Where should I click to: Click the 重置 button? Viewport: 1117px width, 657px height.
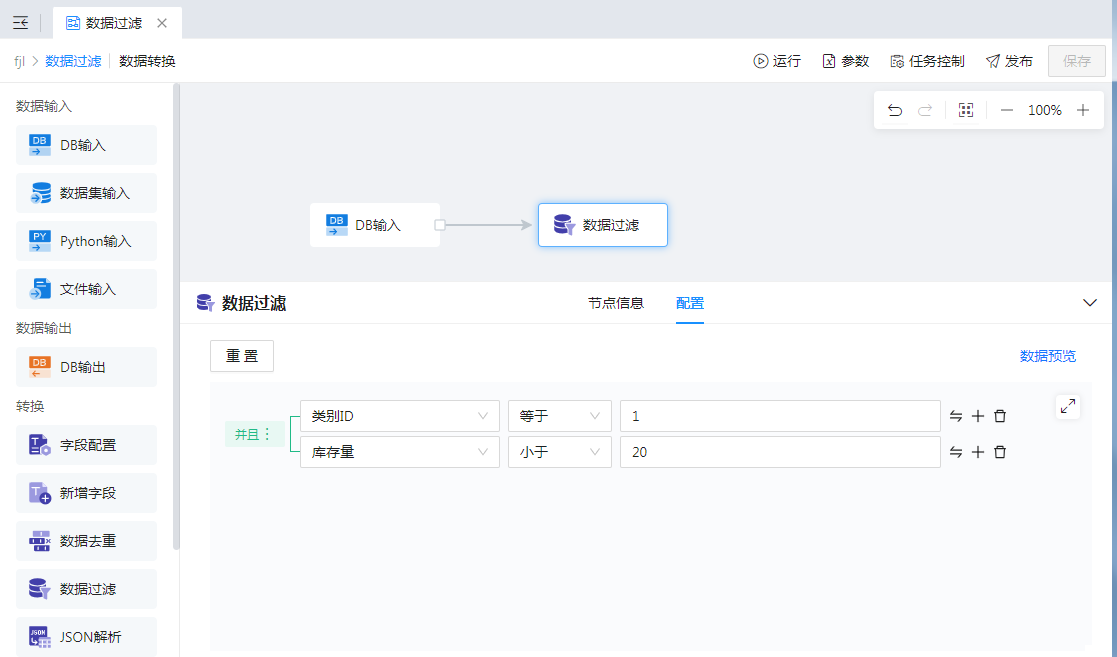tap(242, 356)
